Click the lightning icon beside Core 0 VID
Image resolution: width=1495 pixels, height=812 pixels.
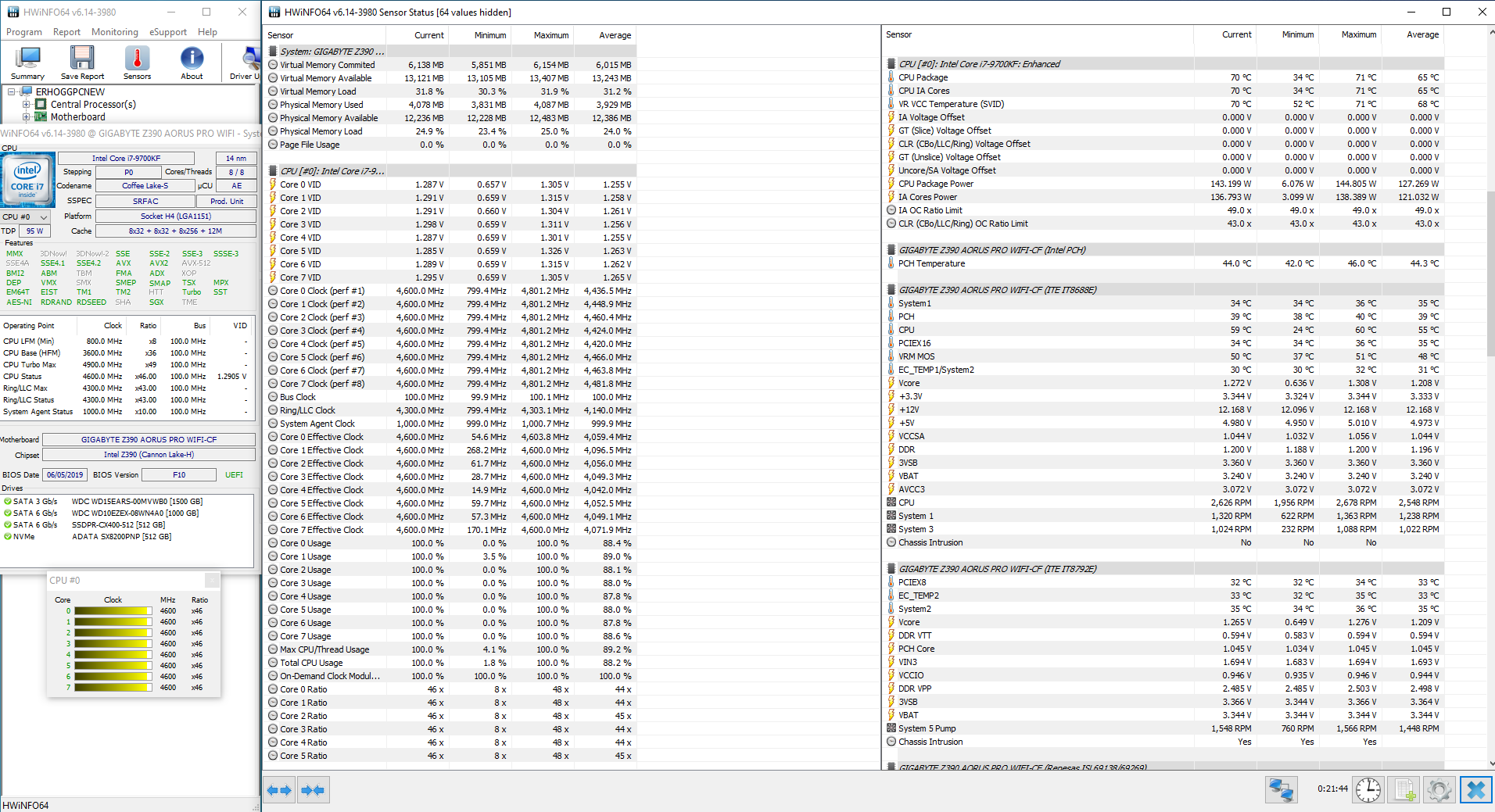273,184
